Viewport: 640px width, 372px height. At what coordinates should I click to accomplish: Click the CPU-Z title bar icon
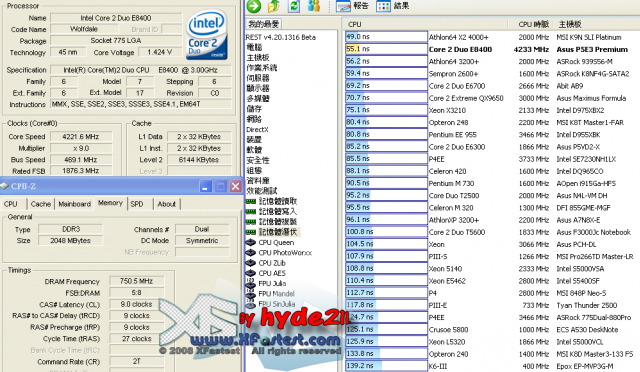click(x=4, y=186)
